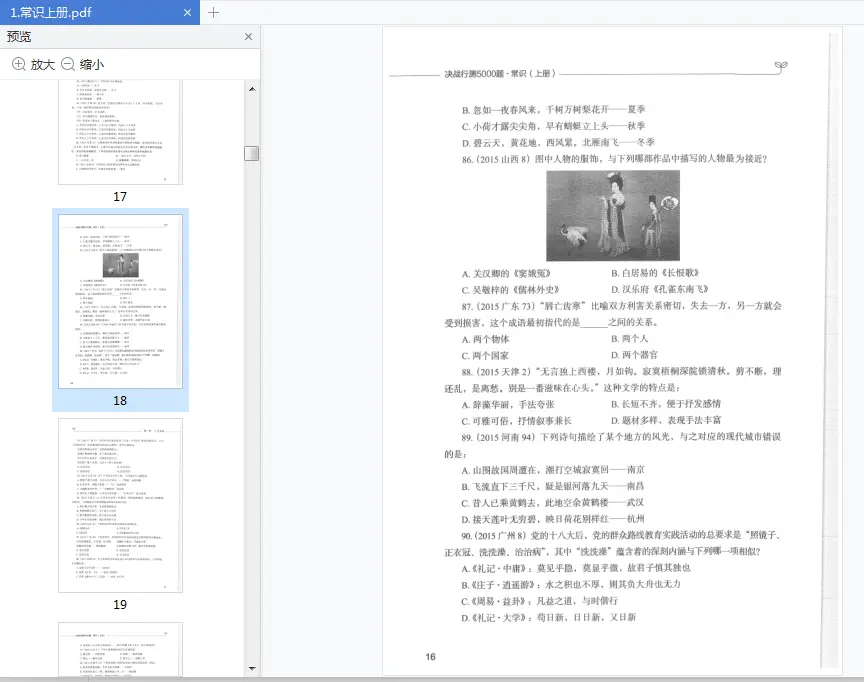Close the 预览 preview panel

point(249,36)
